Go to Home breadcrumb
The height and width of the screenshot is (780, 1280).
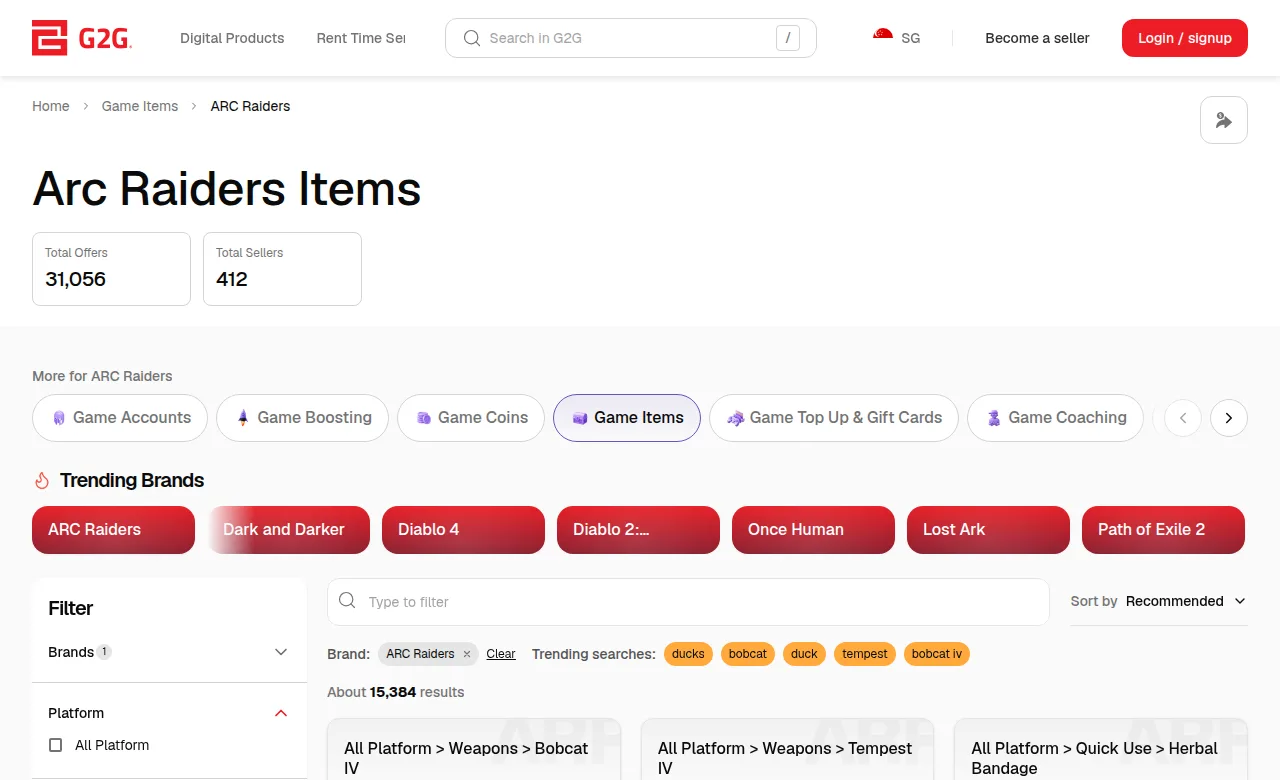point(51,106)
